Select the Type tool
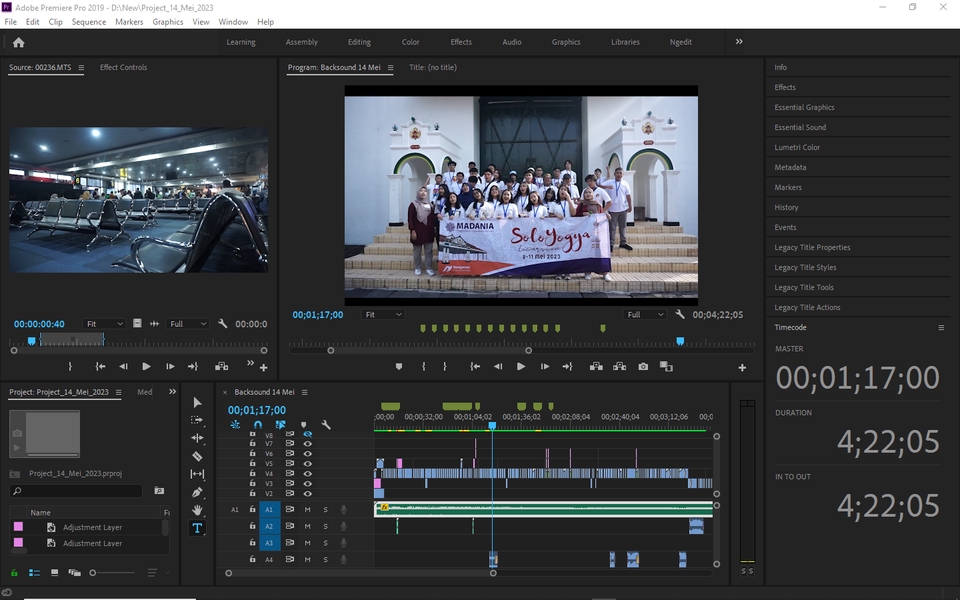960x600 pixels. tap(197, 528)
